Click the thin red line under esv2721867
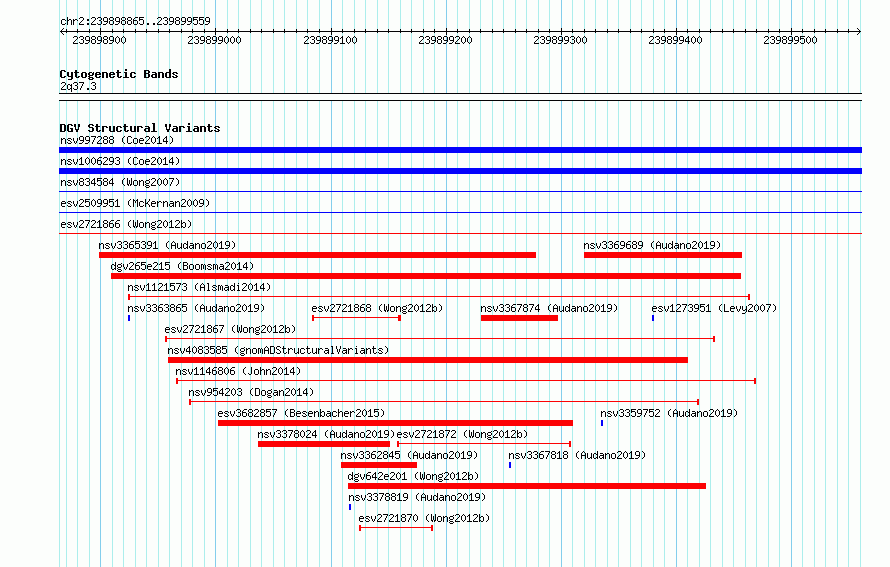The image size is (890, 567). pyautogui.click(x=440, y=339)
